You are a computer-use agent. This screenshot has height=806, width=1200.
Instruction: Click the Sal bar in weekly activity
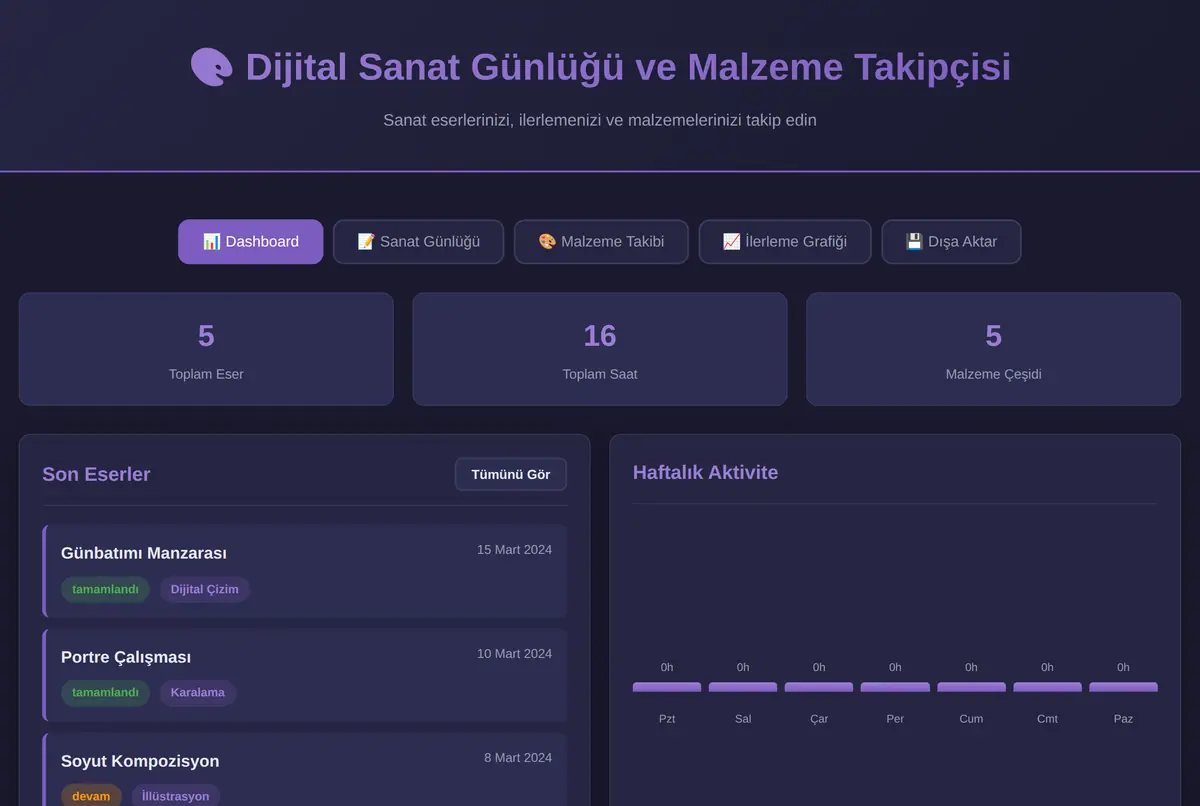(x=743, y=687)
